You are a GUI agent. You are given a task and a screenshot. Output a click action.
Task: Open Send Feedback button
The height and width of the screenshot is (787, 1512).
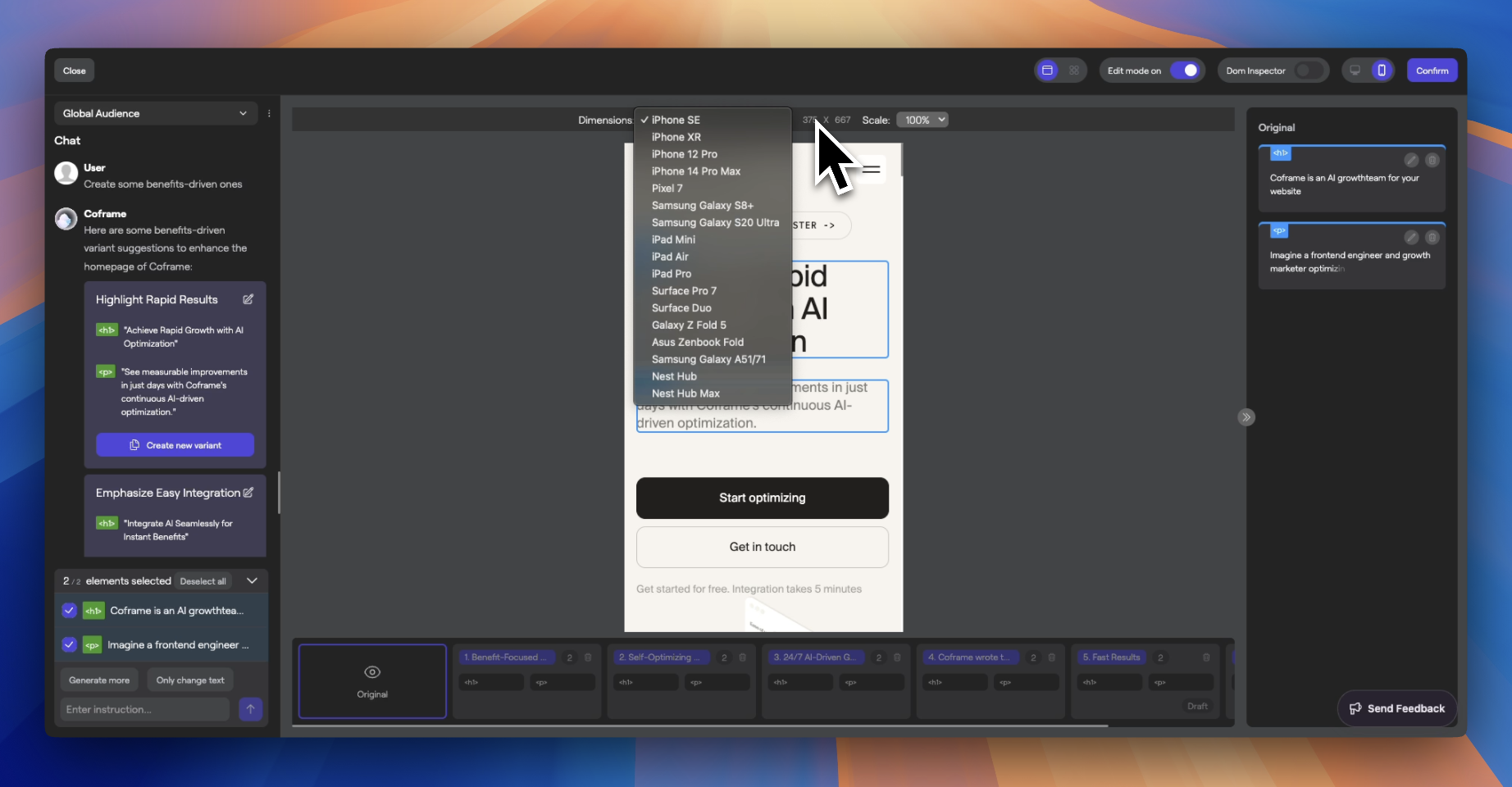coord(1397,708)
